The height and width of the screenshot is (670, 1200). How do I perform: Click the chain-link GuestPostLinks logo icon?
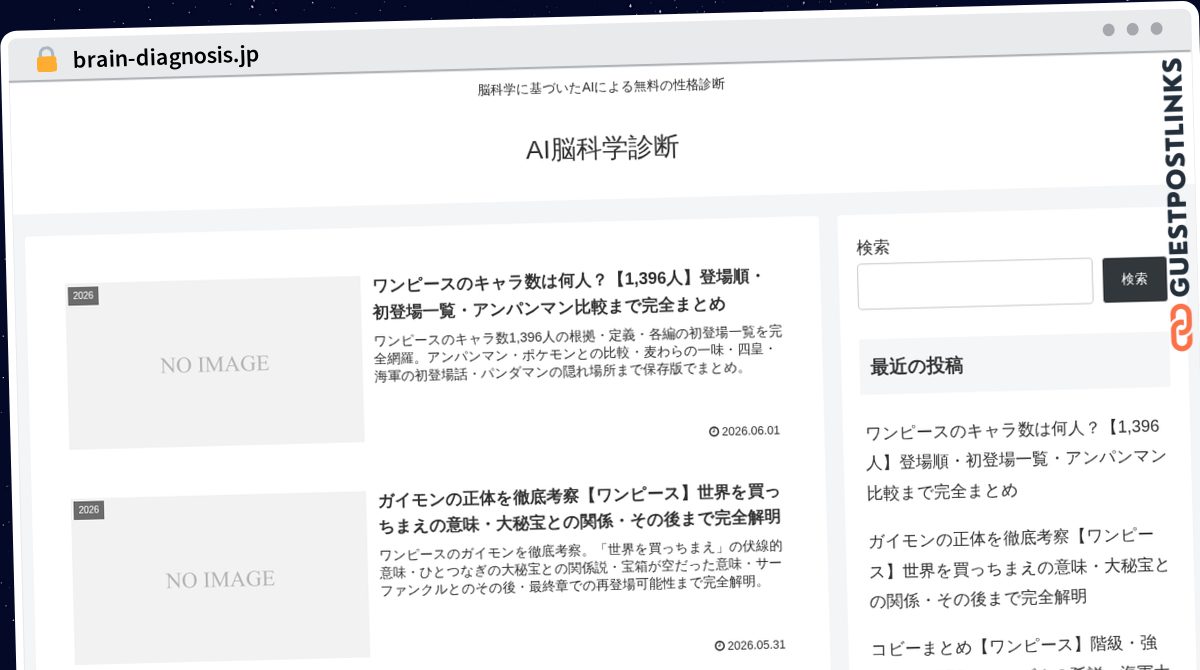click(x=1182, y=327)
